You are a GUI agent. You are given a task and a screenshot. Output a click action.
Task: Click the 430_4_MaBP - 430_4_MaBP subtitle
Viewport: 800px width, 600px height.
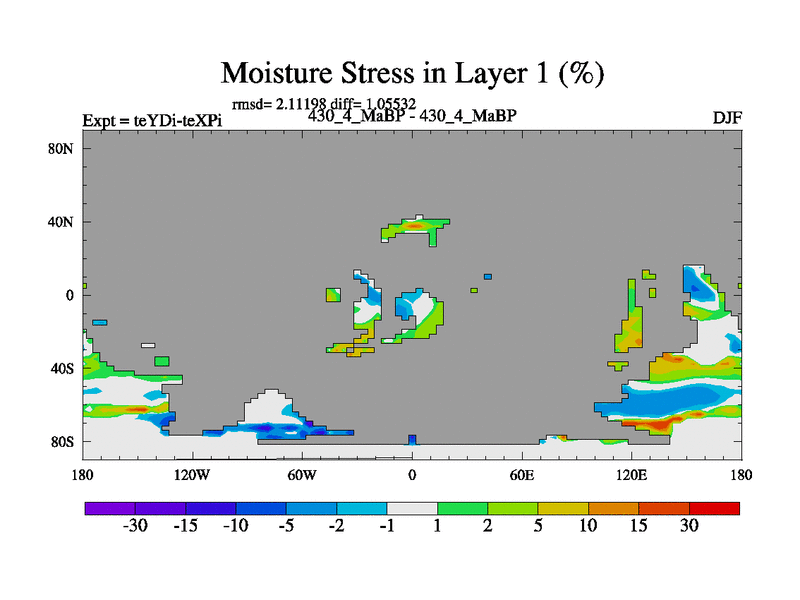point(412,115)
